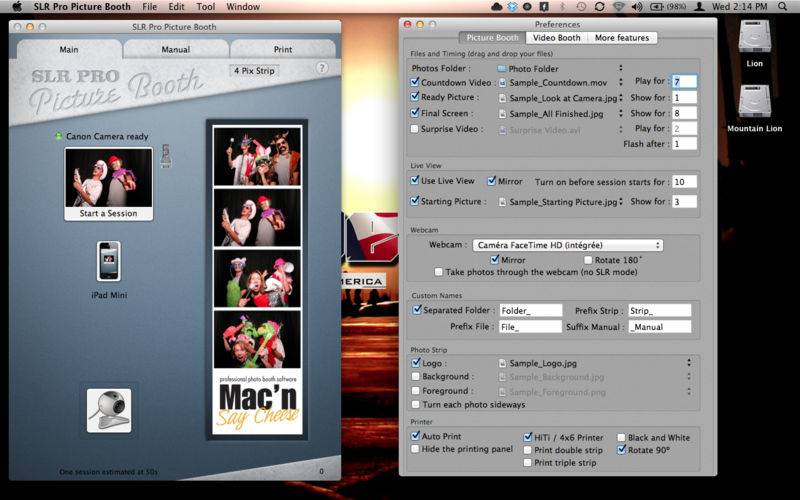The image size is (800, 500).
Task: Open Sample_Look at Camera.jpg popup arrows
Action: tap(620, 98)
